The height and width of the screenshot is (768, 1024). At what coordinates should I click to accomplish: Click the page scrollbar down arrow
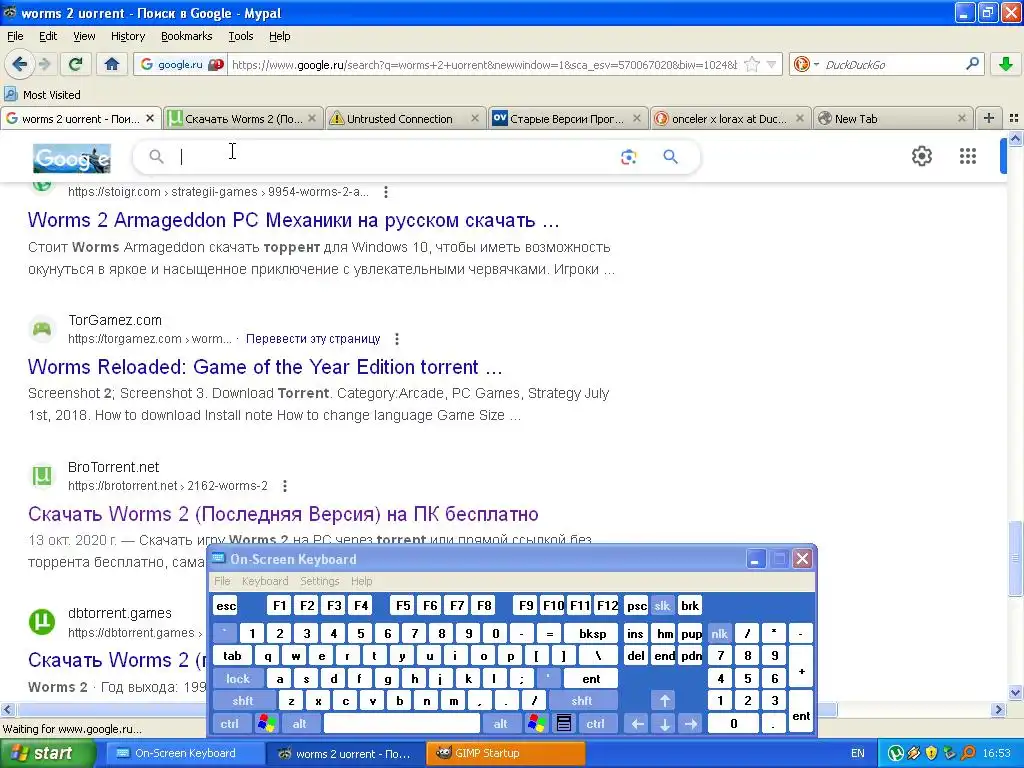(x=1016, y=692)
